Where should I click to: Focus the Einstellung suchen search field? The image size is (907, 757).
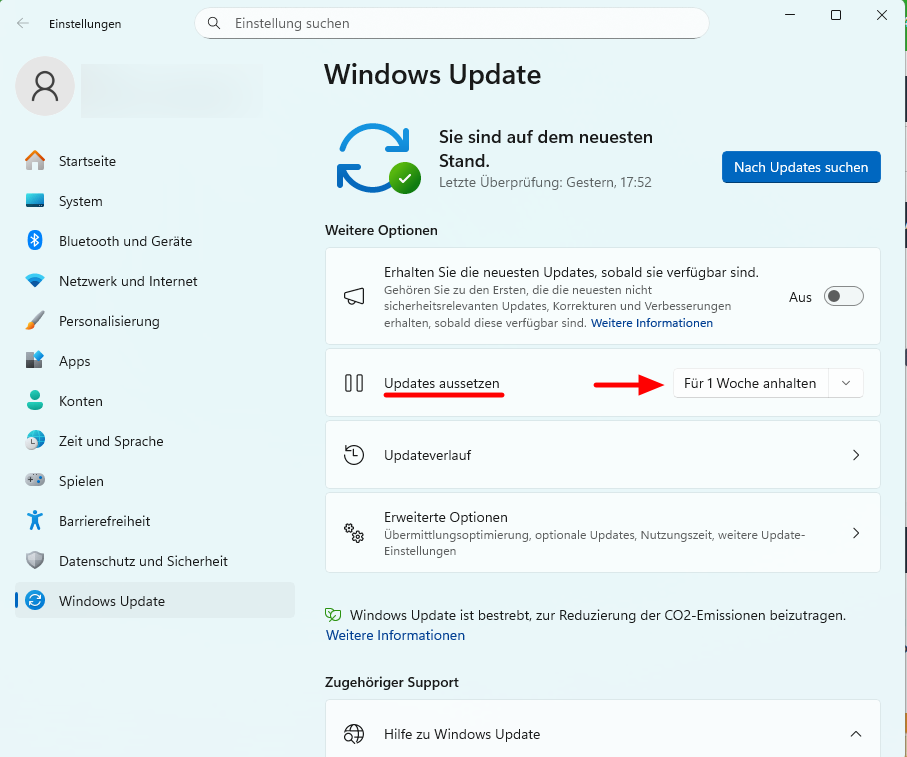click(x=452, y=23)
